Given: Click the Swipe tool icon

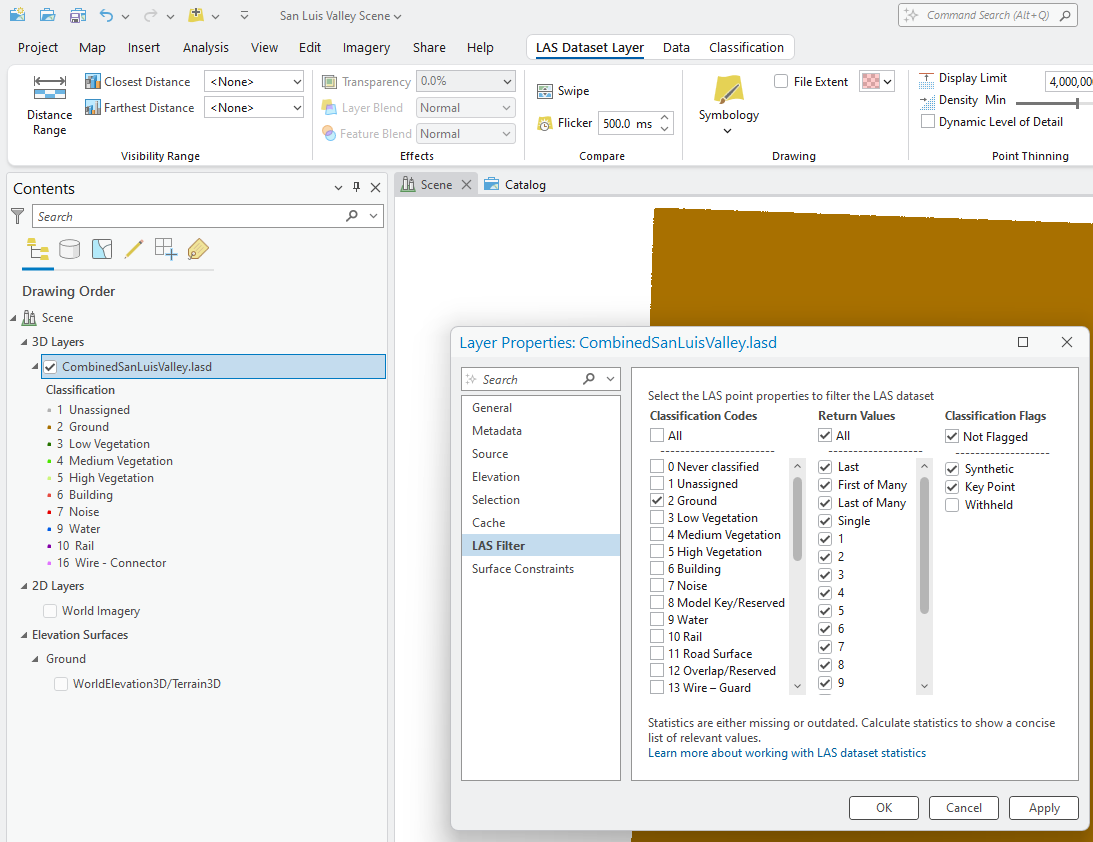Looking at the screenshot, I should (x=545, y=91).
